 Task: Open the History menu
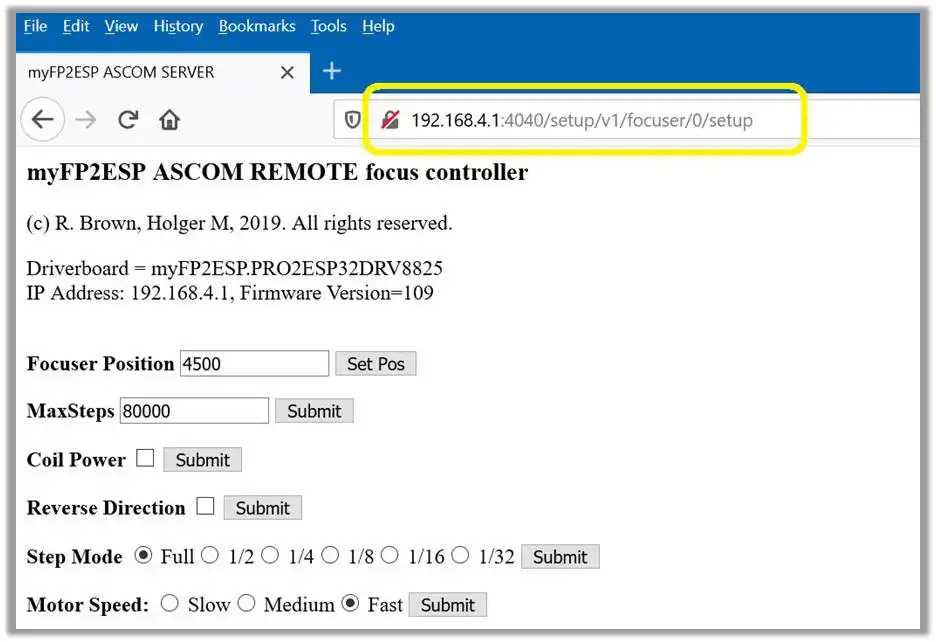(x=178, y=26)
